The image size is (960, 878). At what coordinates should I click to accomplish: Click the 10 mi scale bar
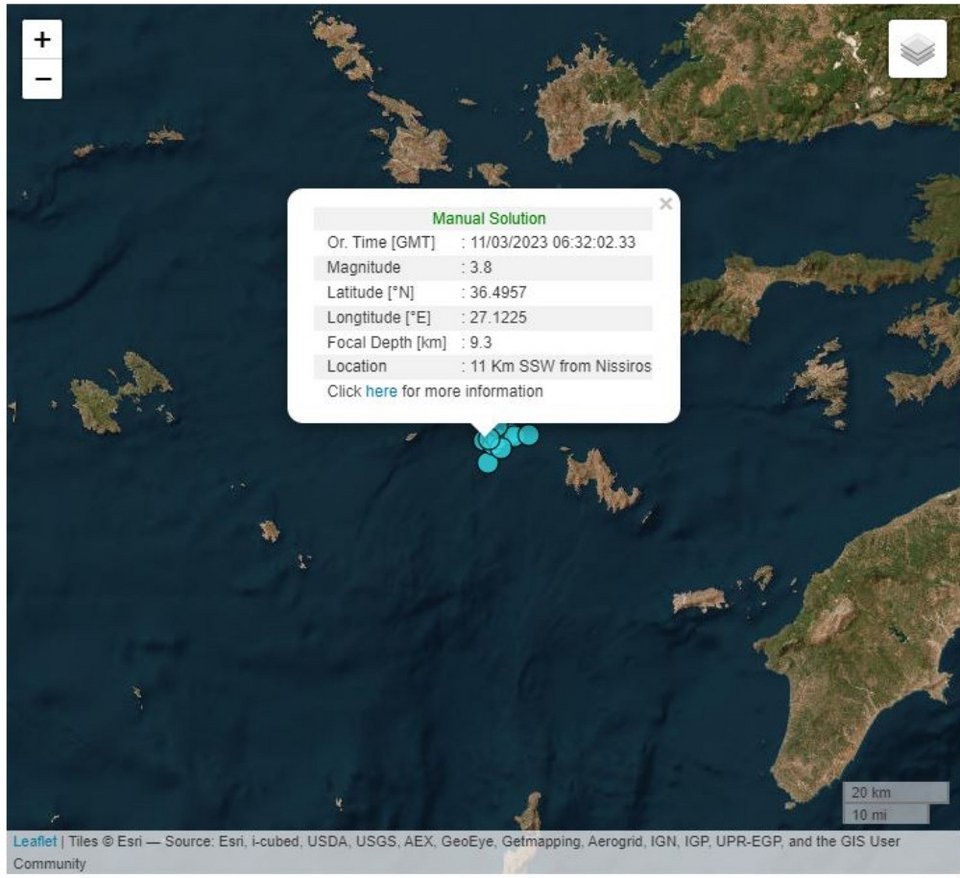pos(886,813)
